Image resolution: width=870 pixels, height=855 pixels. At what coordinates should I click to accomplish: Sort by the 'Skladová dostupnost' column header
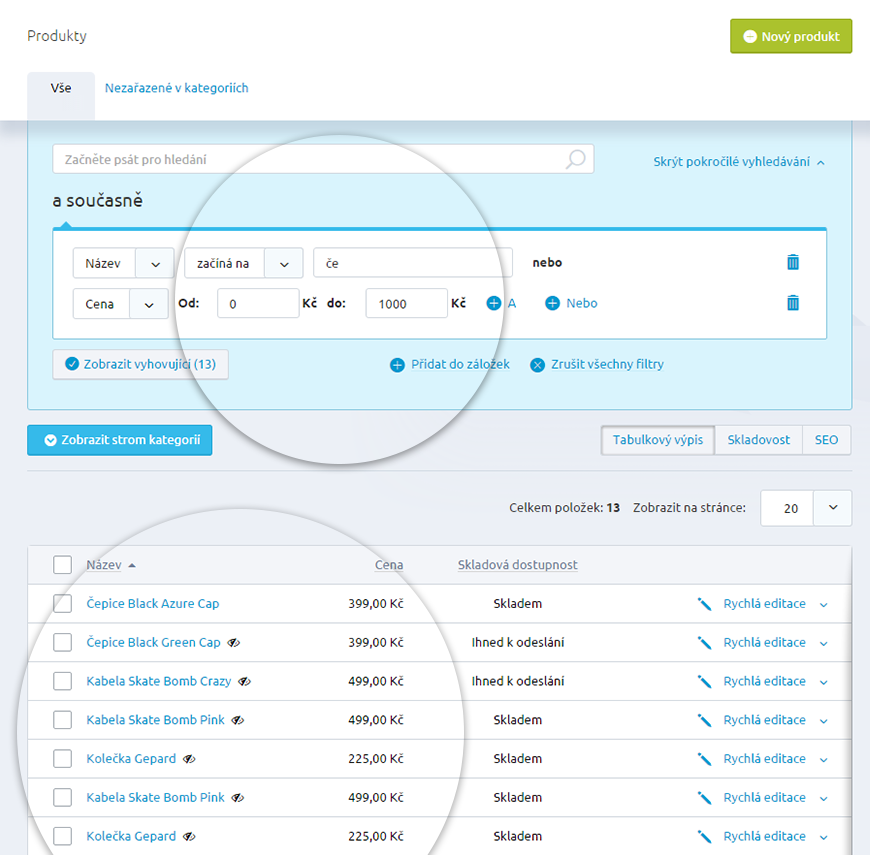click(x=518, y=565)
